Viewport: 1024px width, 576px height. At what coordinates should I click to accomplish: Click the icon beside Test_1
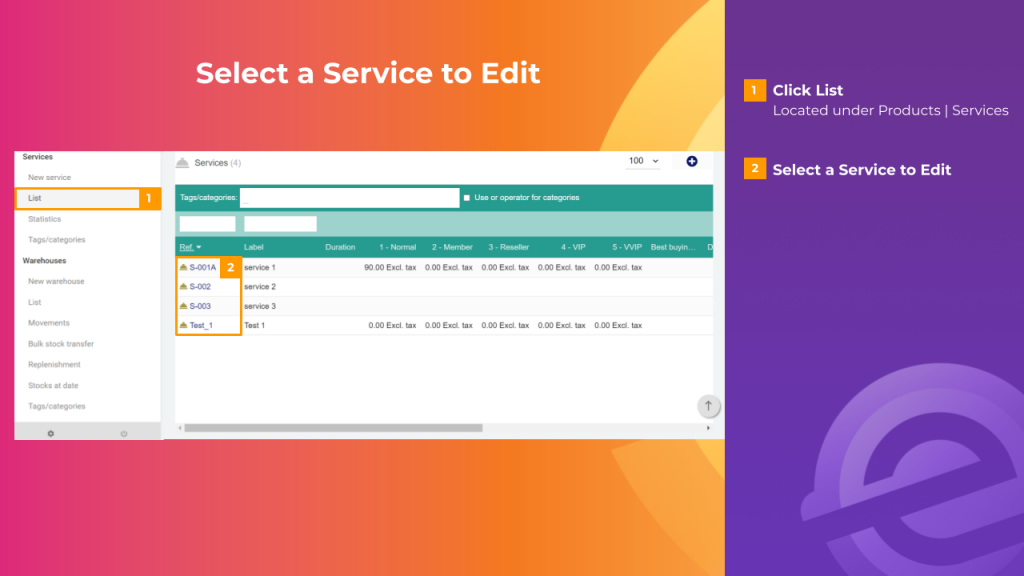[185, 324]
